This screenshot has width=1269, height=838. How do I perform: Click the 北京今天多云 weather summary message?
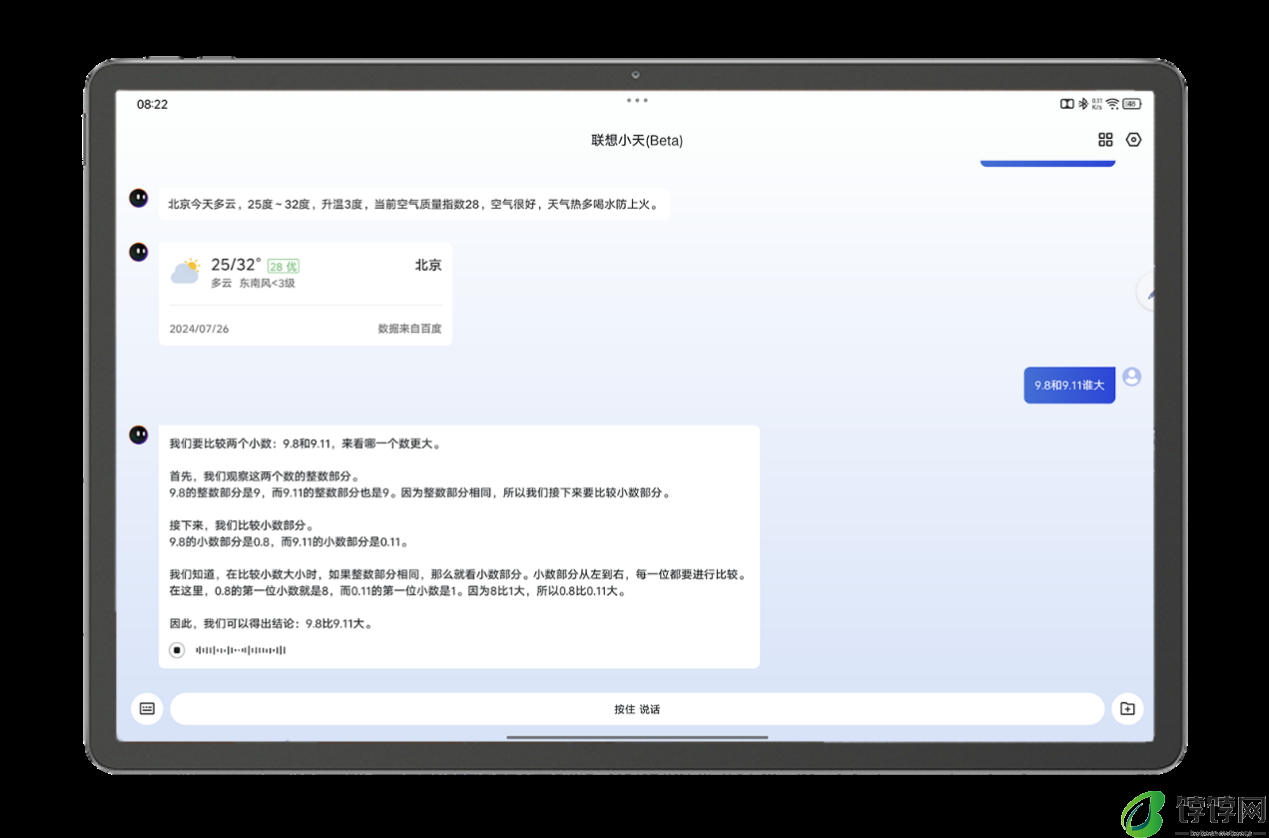coord(414,204)
